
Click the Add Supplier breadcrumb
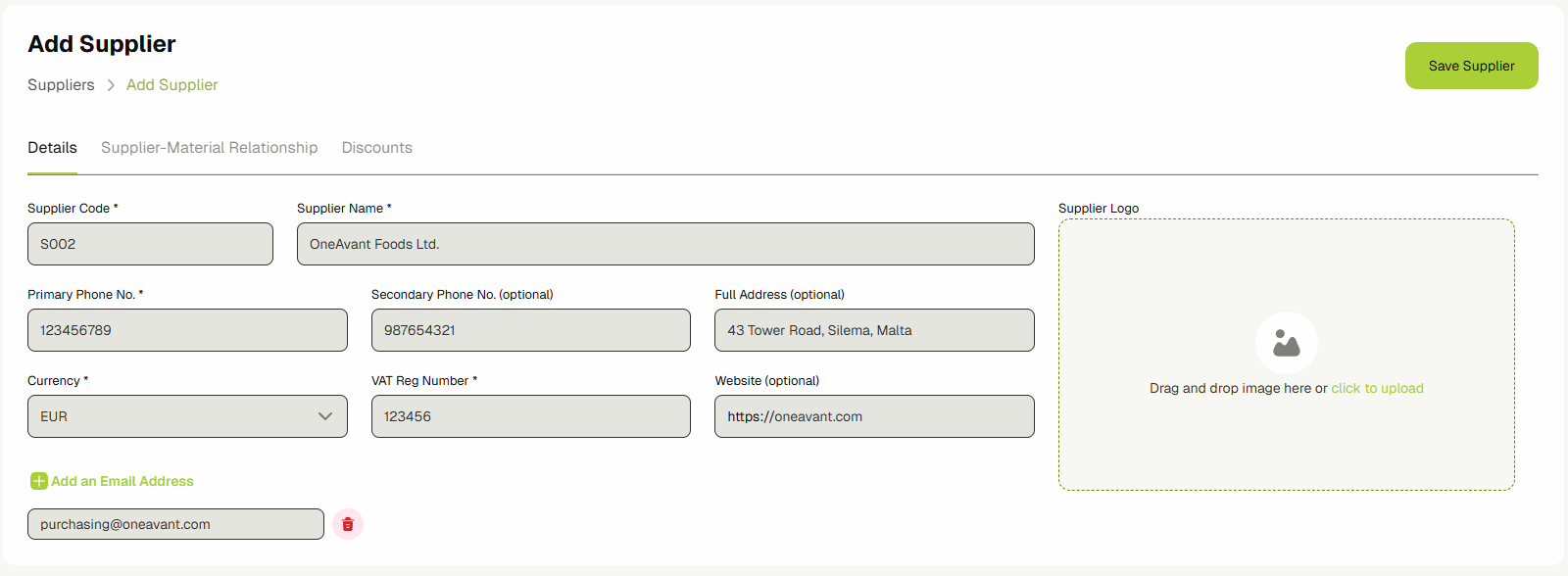[171, 85]
